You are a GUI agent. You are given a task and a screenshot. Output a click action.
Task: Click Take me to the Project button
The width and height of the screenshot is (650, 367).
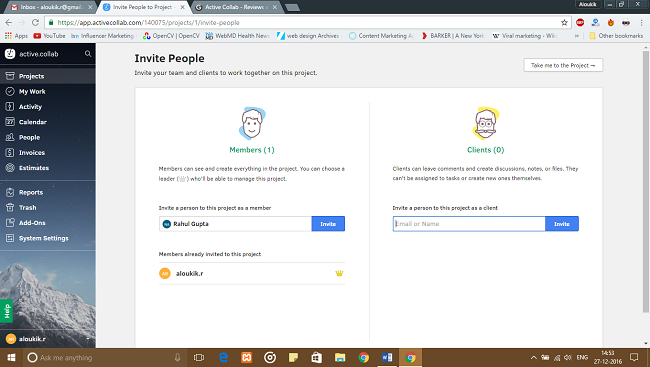click(563, 66)
